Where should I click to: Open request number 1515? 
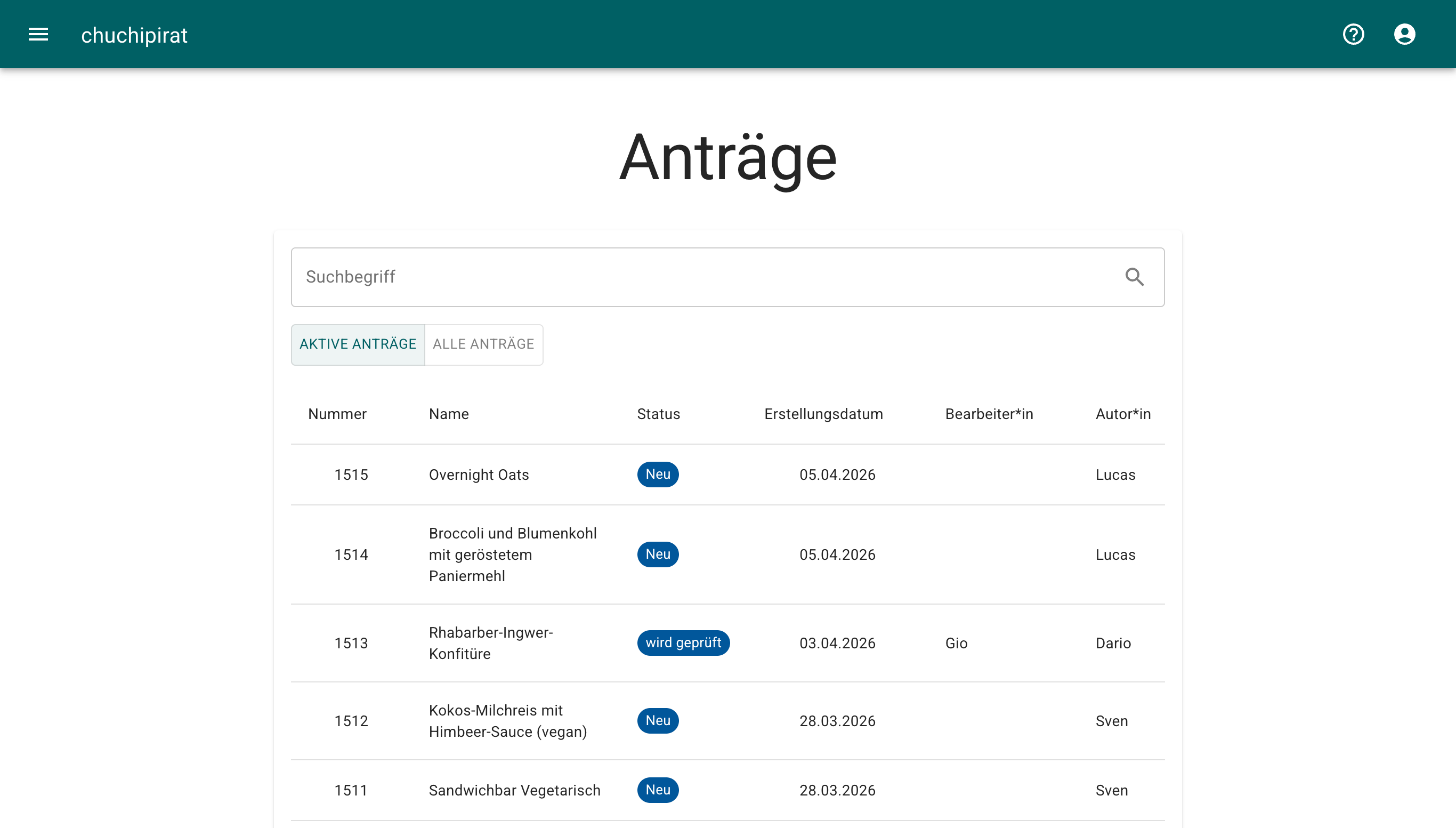point(351,475)
